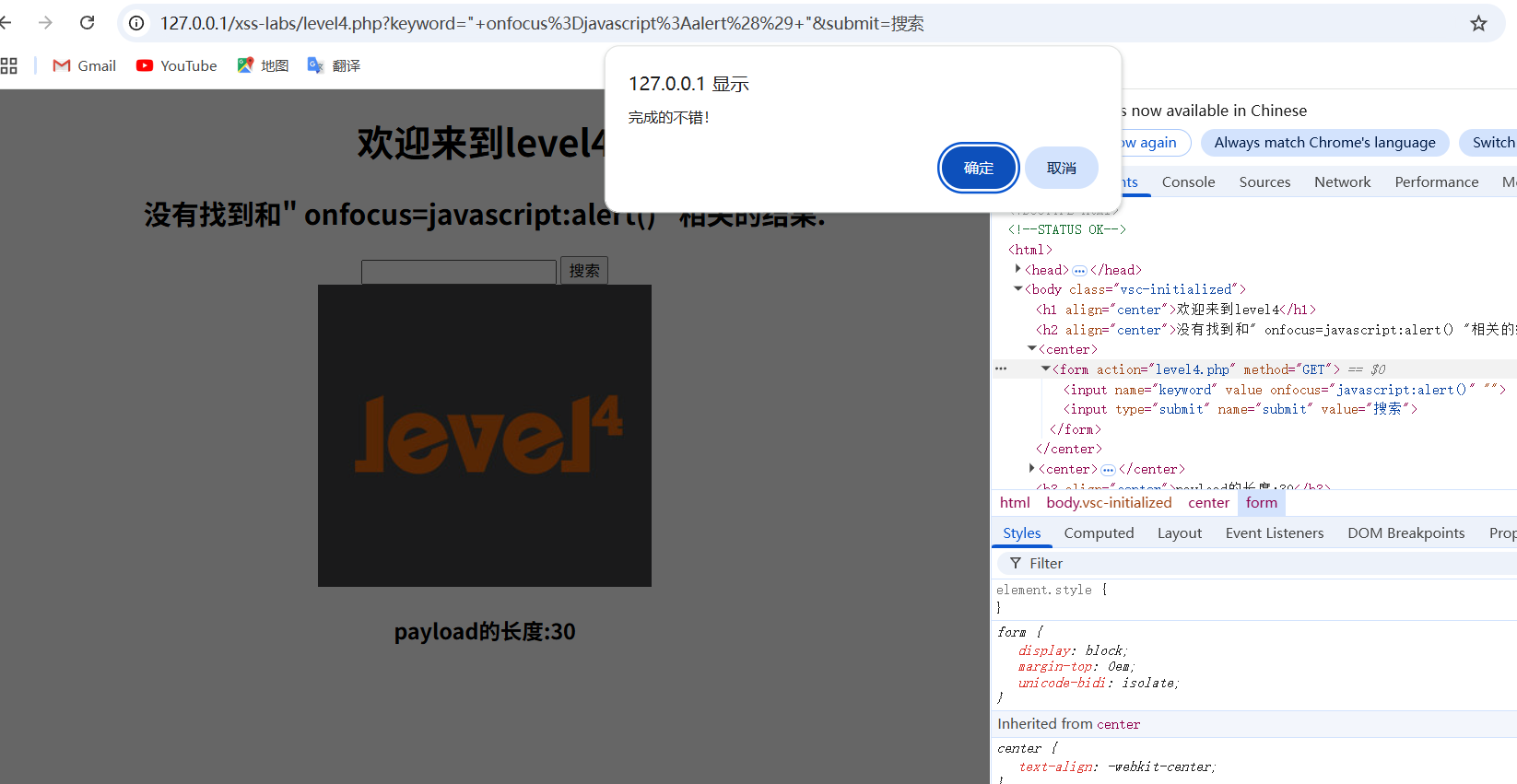Dismiss the alert with 取消
Image resolution: width=1517 pixels, height=784 pixels.
1062,168
